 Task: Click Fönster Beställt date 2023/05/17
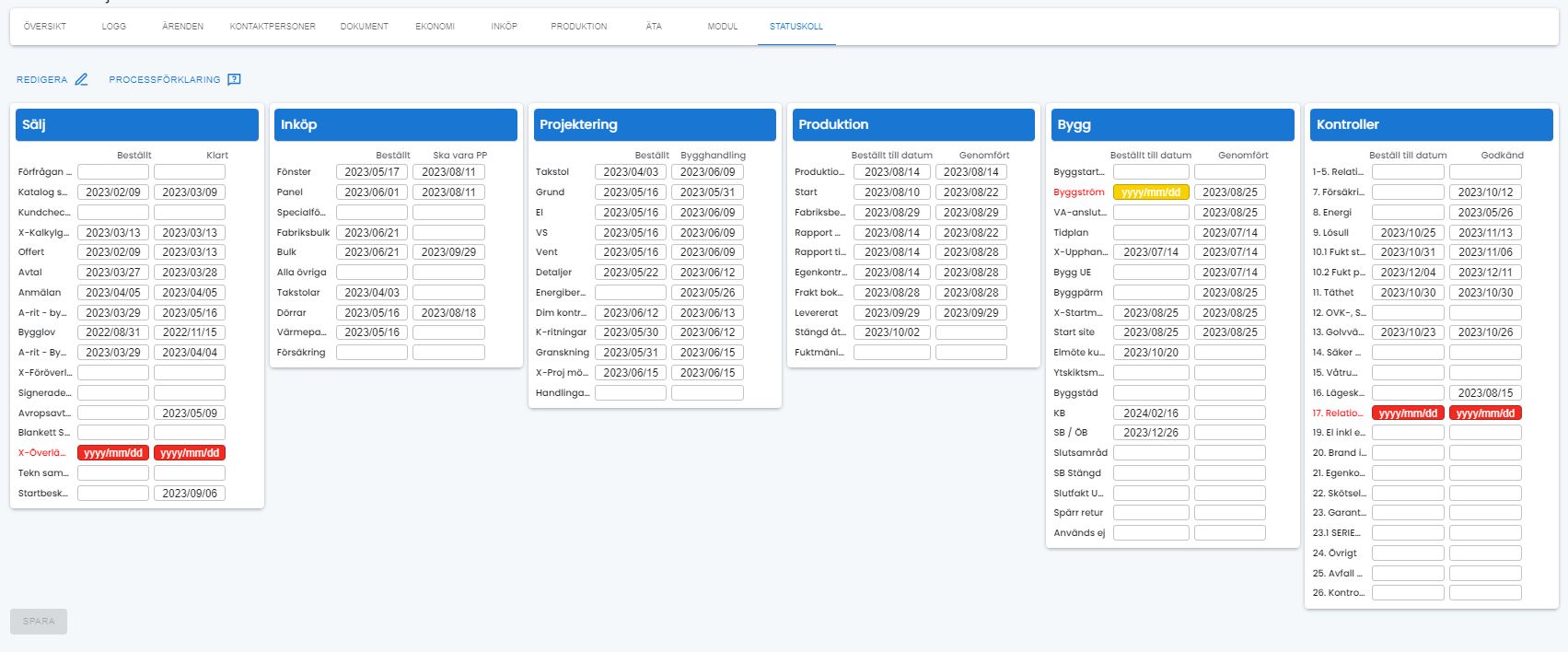pos(372,172)
